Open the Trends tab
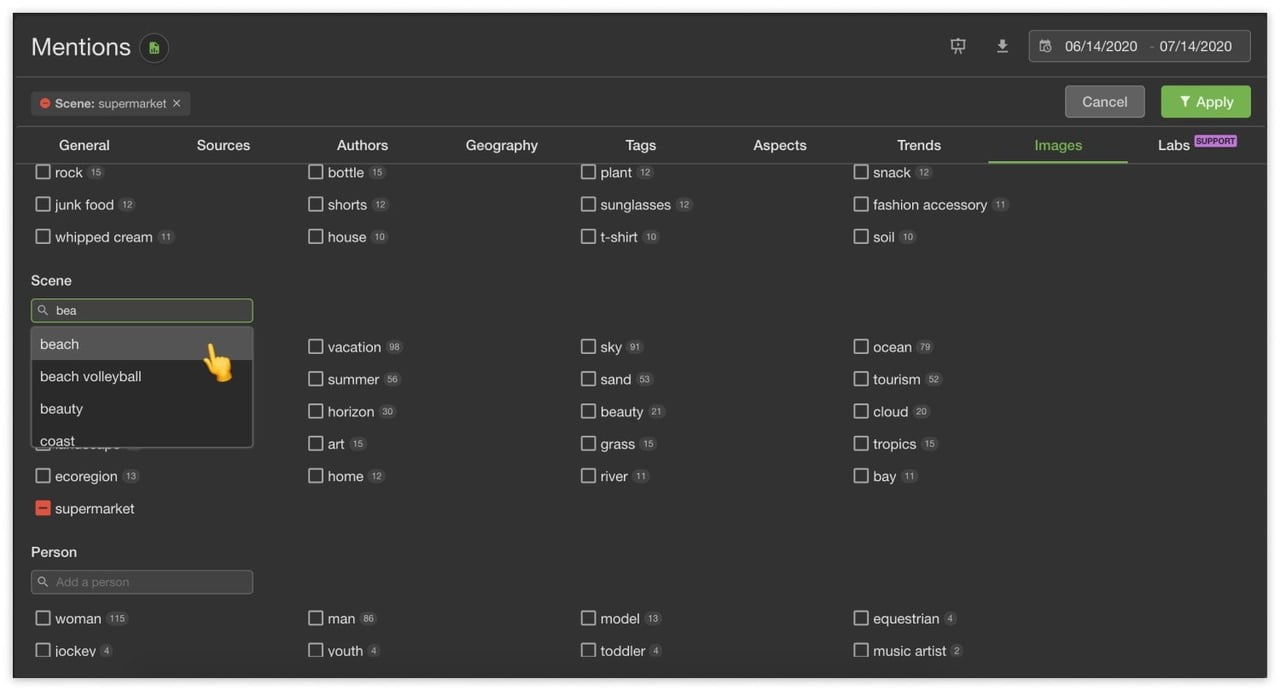This screenshot has width=1280, height=690. pyautogui.click(x=918, y=145)
